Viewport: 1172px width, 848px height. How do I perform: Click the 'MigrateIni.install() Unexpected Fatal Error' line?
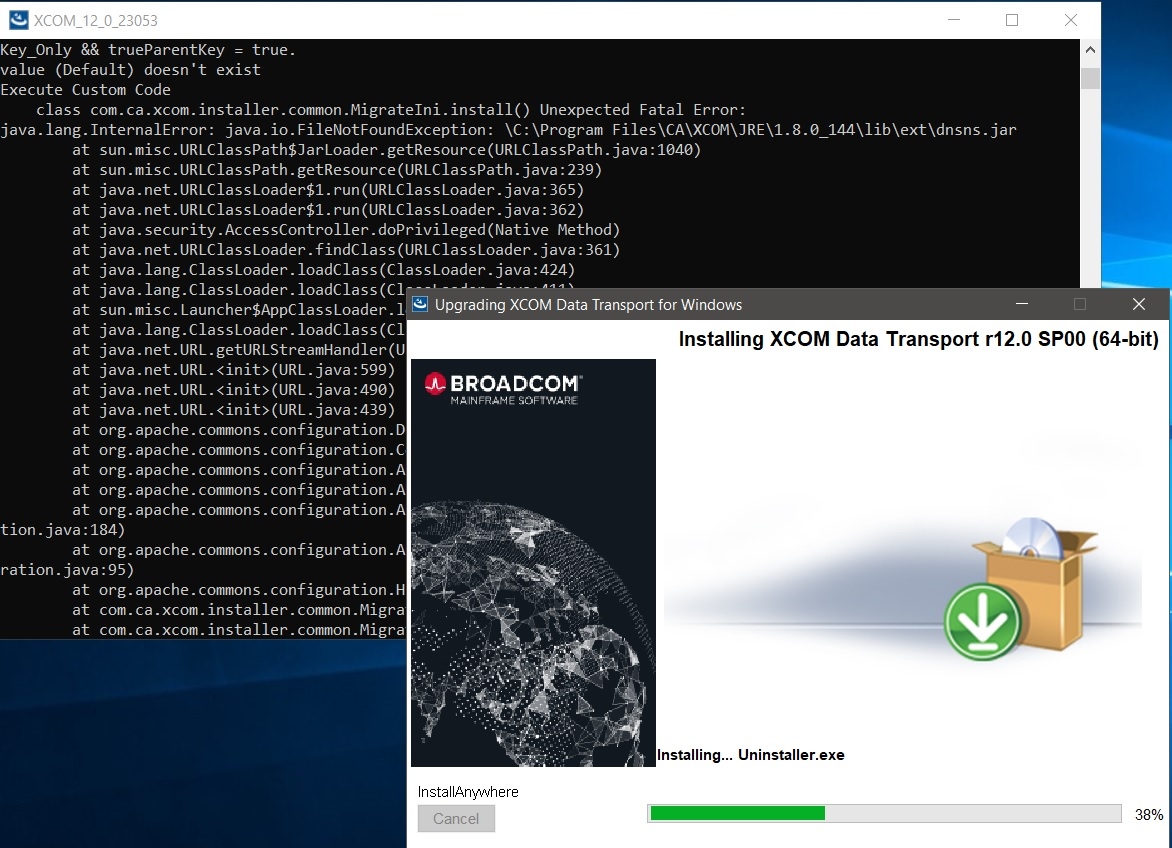[x=391, y=110]
